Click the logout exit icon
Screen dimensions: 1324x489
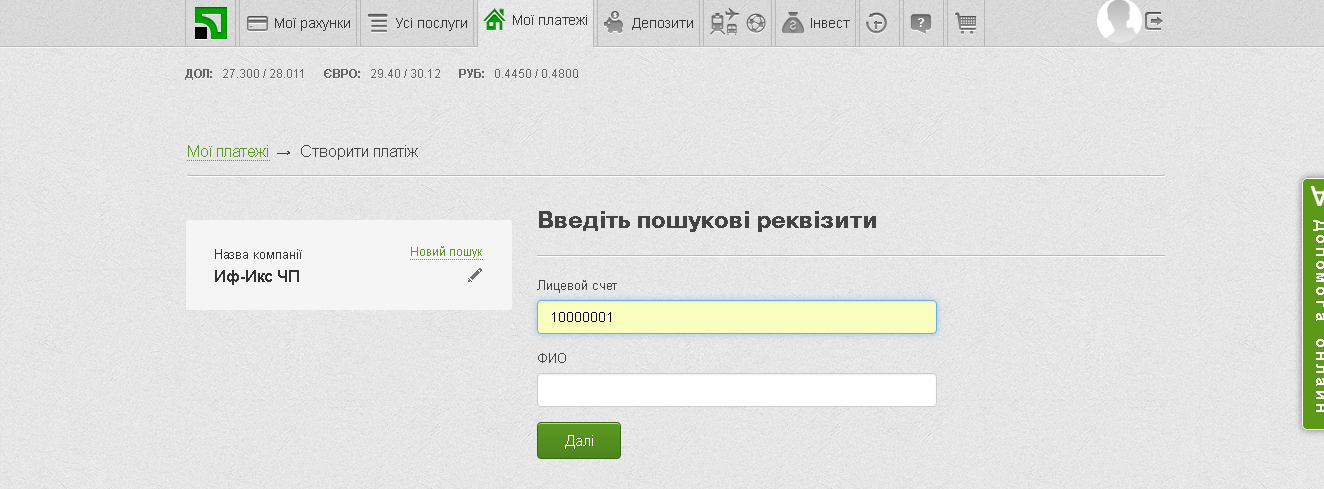click(x=1154, y=20)
